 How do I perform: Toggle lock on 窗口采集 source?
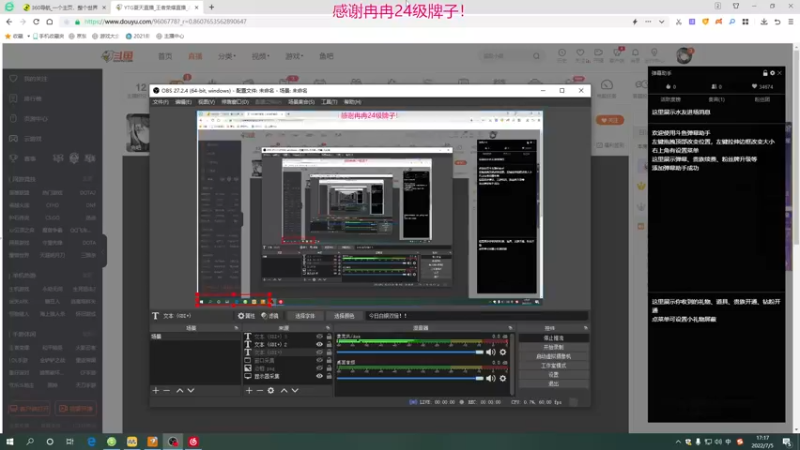click(x=329, y=360)
